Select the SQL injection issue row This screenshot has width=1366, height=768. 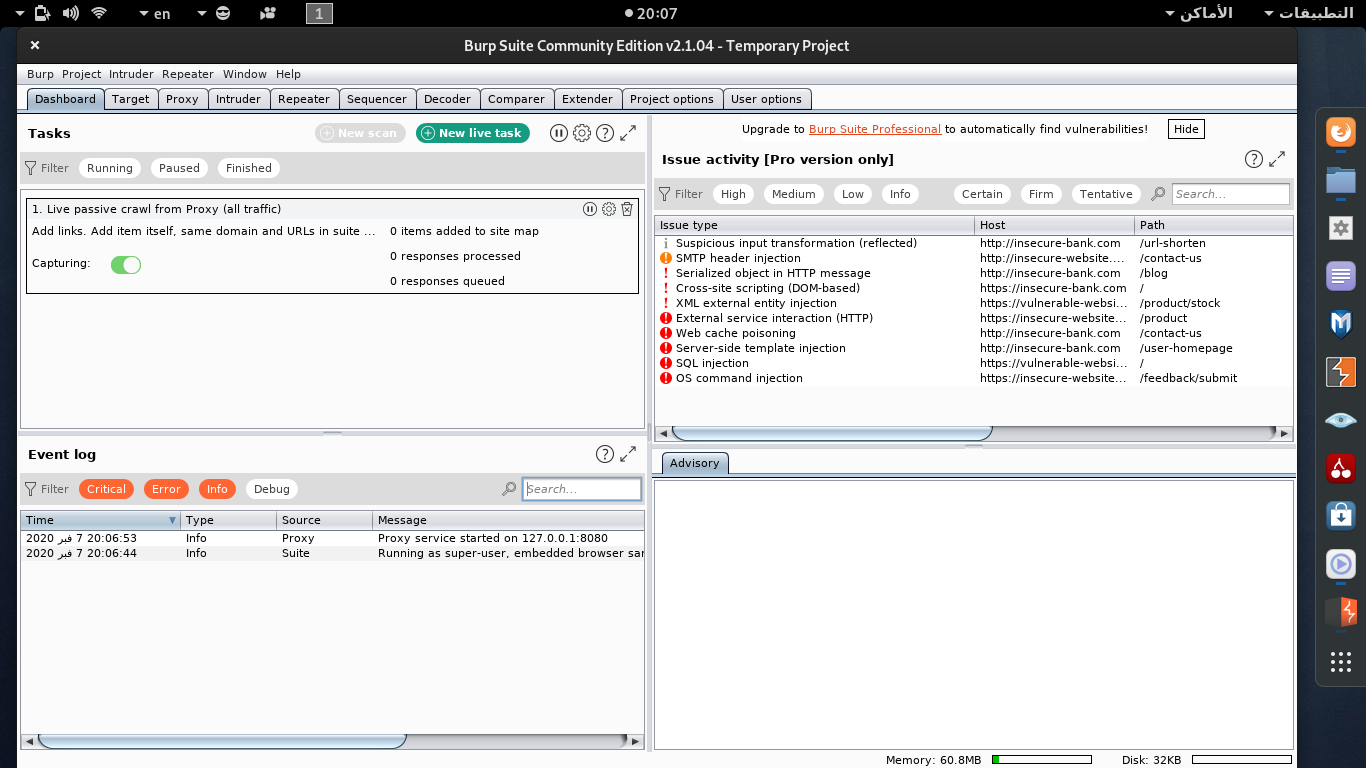pyautogui.click(x=973, y=363)
